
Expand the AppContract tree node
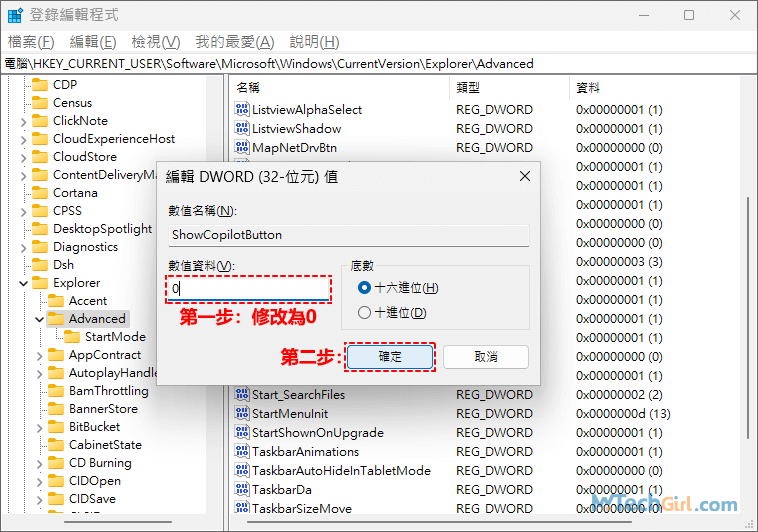[39, 356]
